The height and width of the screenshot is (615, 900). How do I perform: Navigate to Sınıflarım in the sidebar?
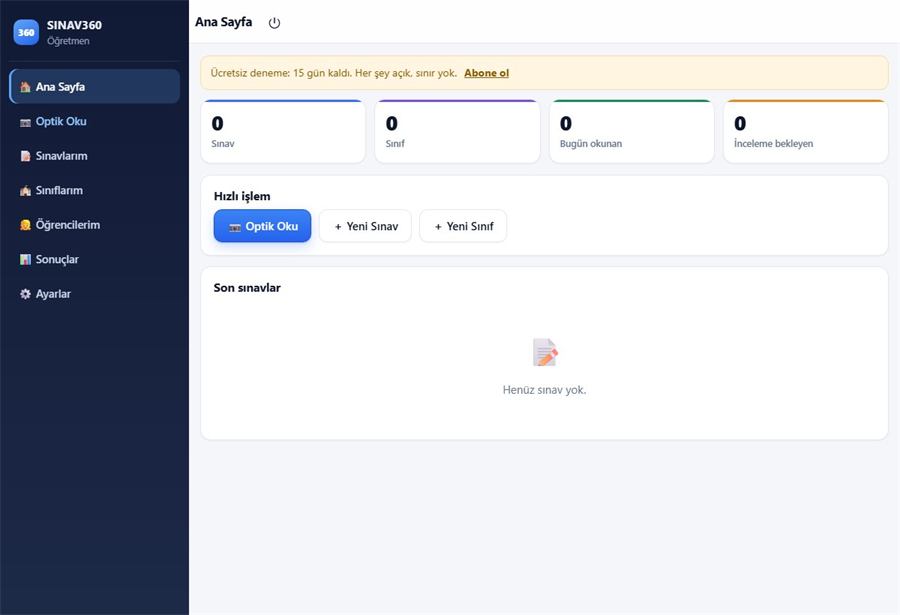[95, 190]
